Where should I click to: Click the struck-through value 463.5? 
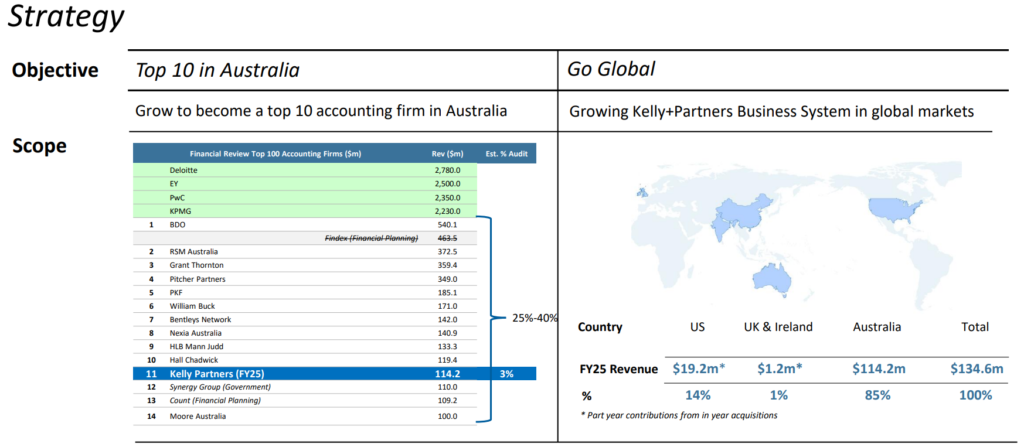click(x=447, y=239)
